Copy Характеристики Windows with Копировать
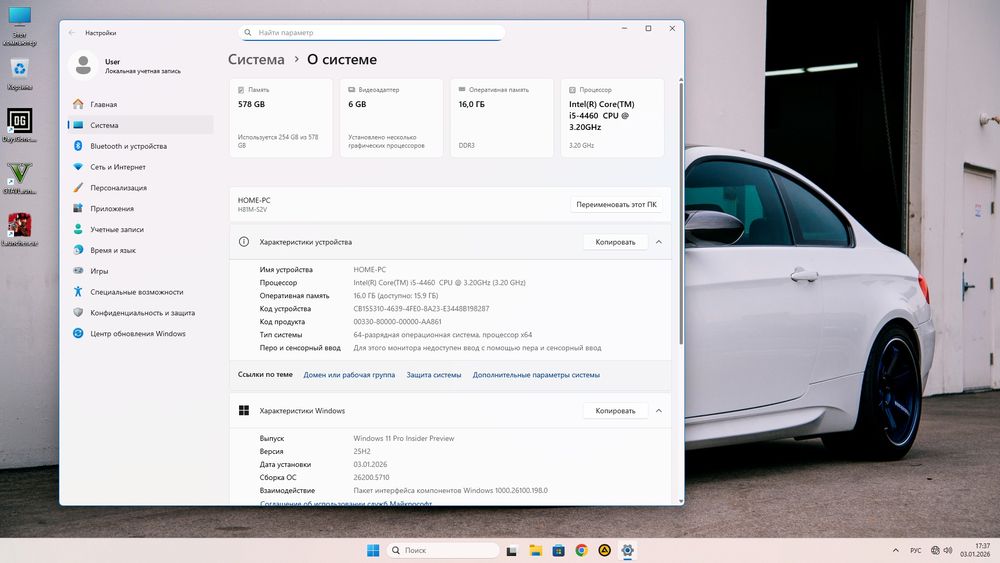 615,411
